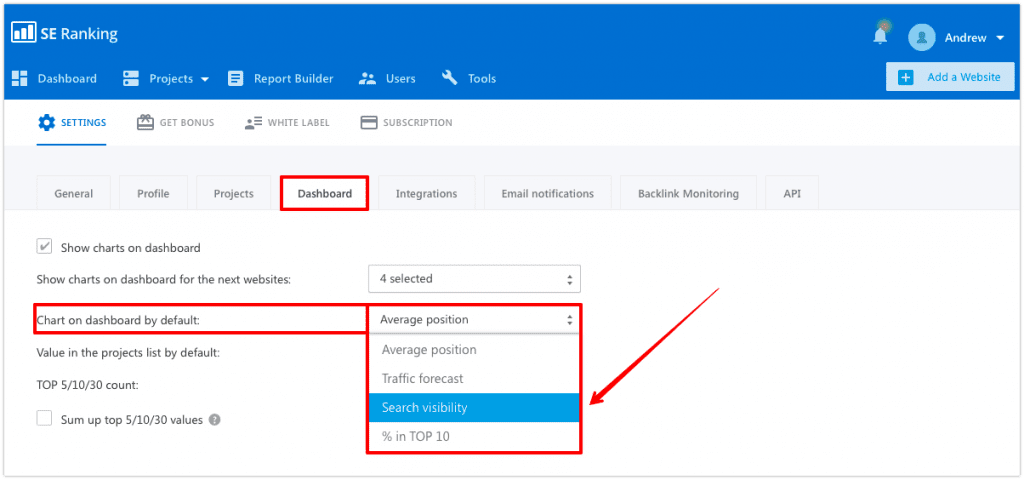Enable Sum up top 5/10/30 values checkbox

[x=44, y=419]
